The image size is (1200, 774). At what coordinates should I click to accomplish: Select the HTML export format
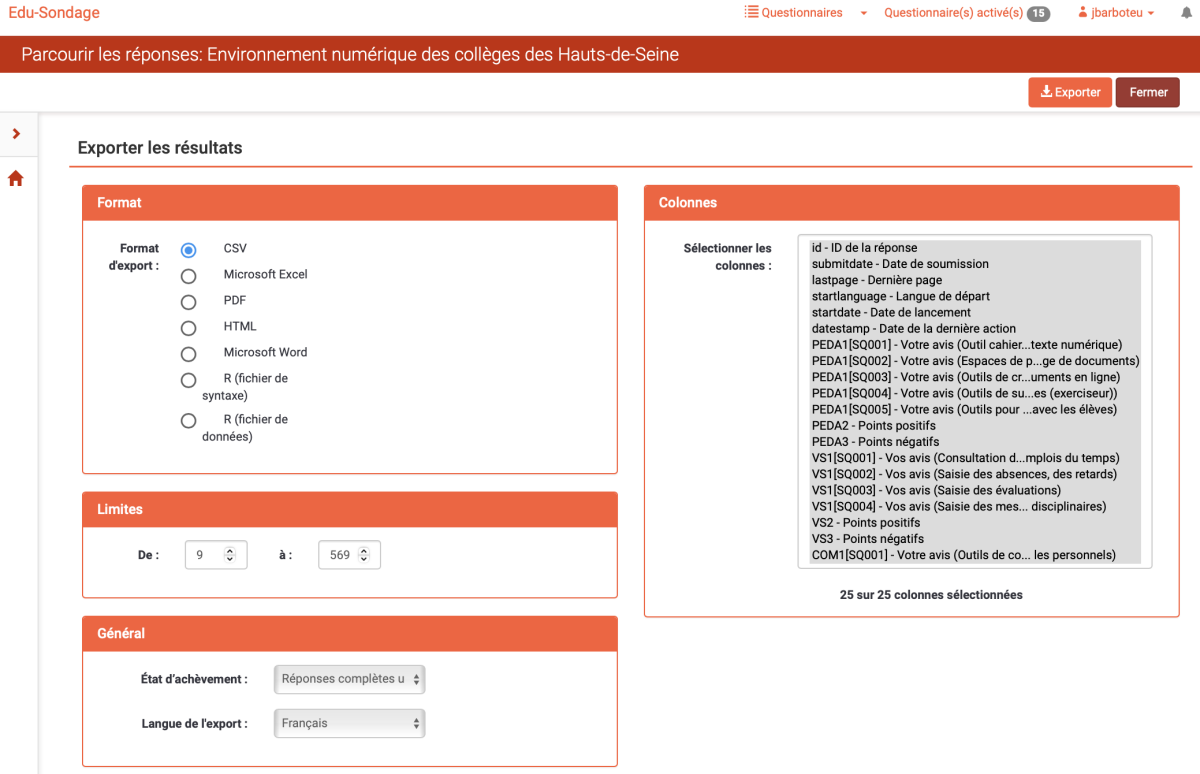(x=188, y=328)
